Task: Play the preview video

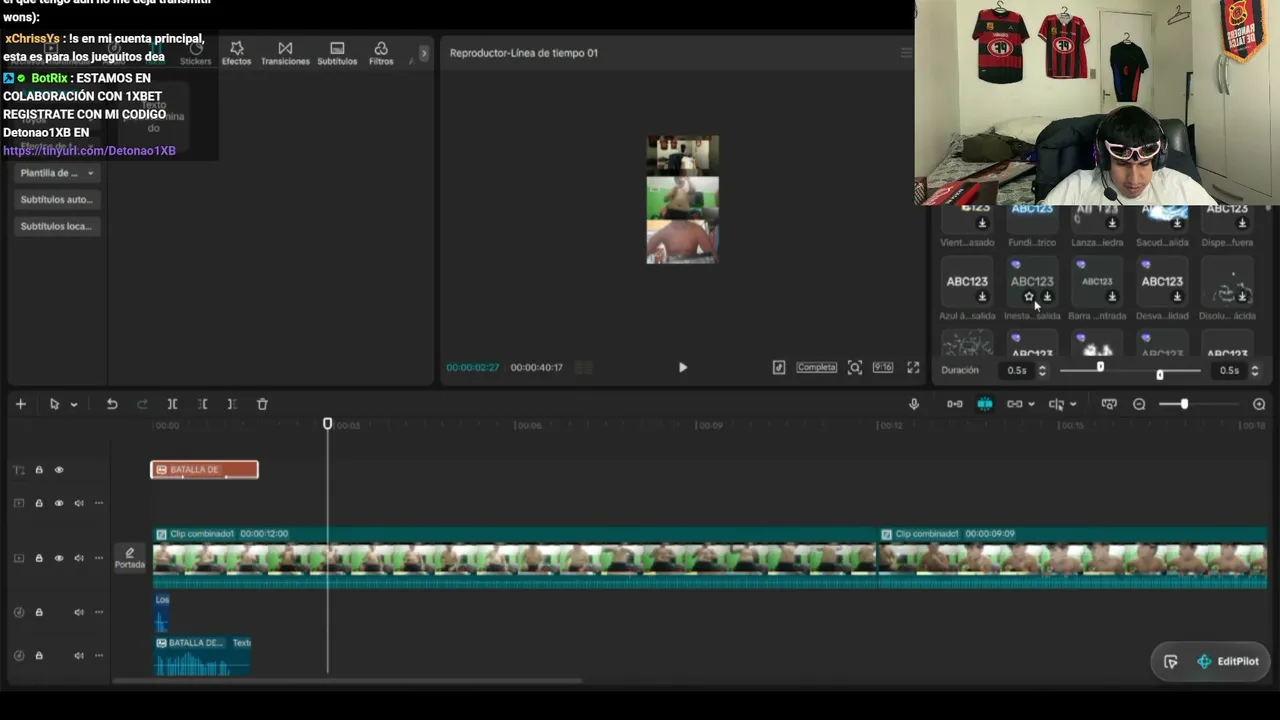Action: 683,367
